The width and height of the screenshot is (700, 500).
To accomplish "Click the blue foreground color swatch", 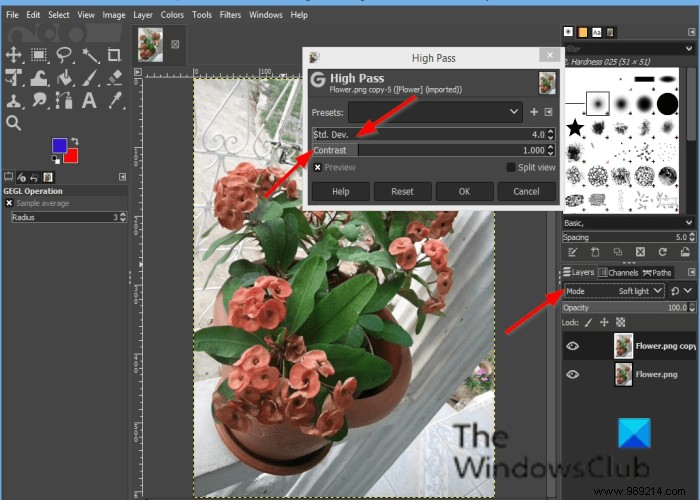I will pos(59,146).
